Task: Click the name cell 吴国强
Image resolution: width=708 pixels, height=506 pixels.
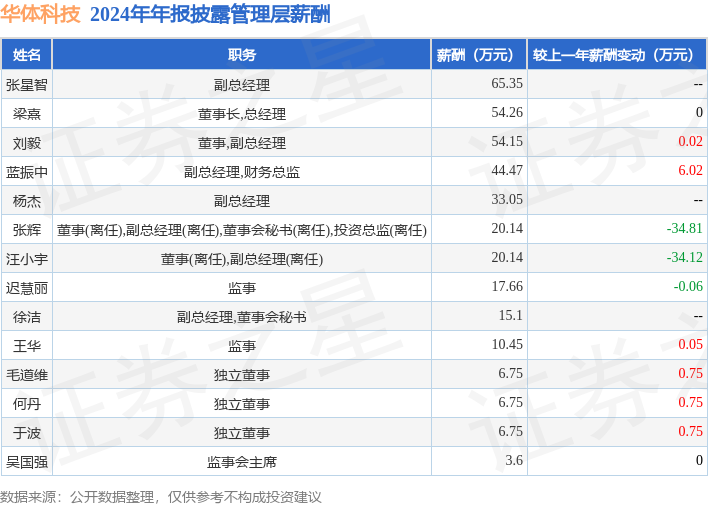Action: [27, 461]
